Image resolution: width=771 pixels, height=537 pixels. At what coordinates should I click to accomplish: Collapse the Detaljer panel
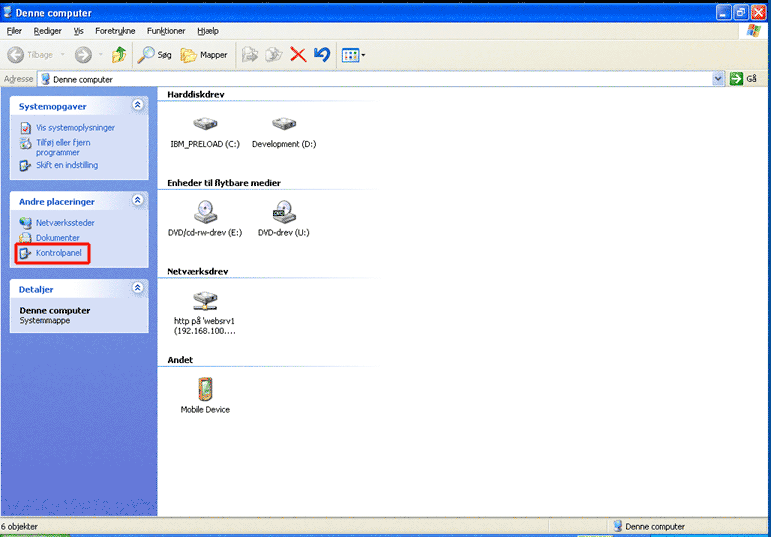[138, 288]
